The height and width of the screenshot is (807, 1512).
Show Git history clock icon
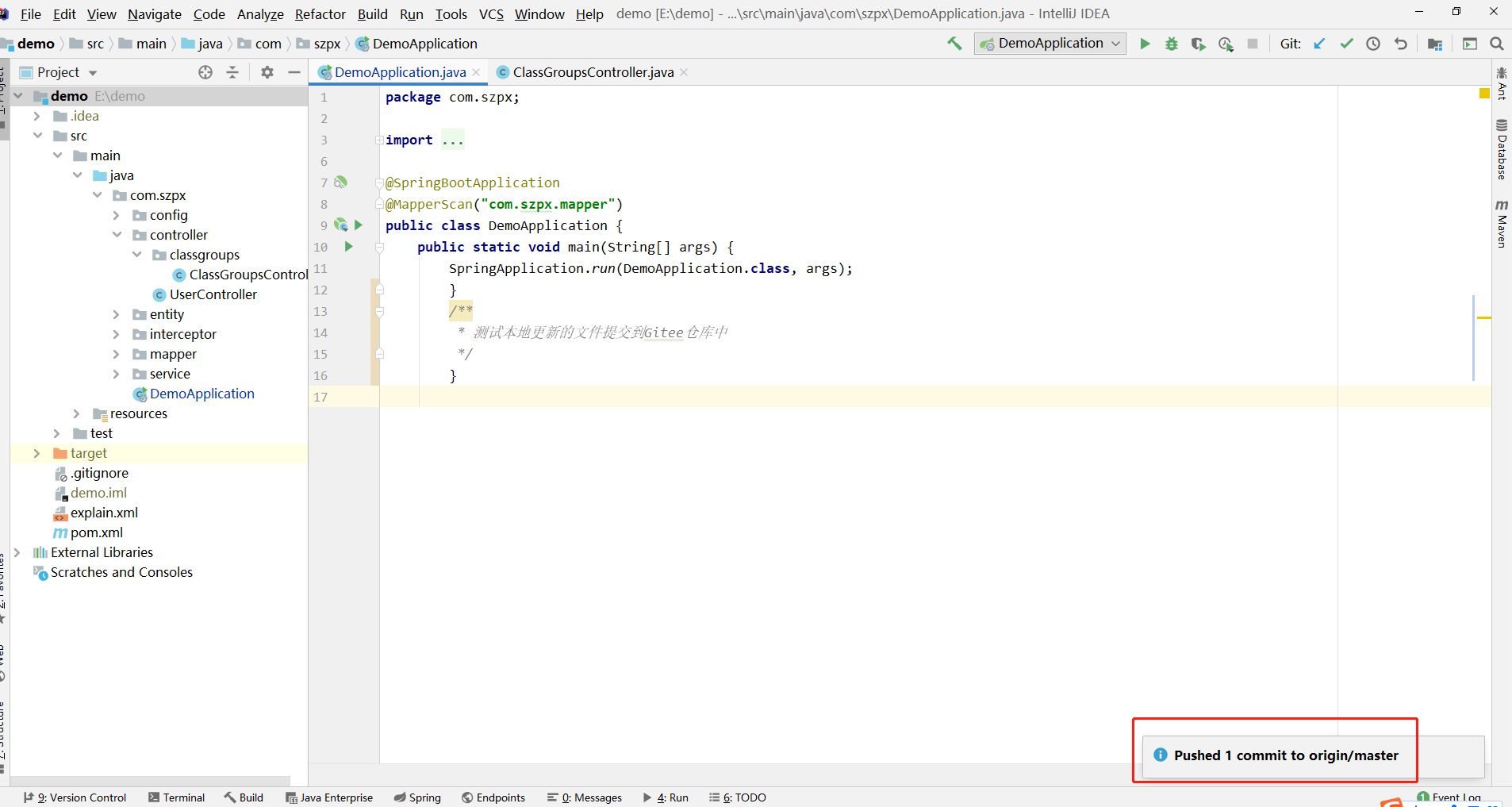tap(1373, 44)
